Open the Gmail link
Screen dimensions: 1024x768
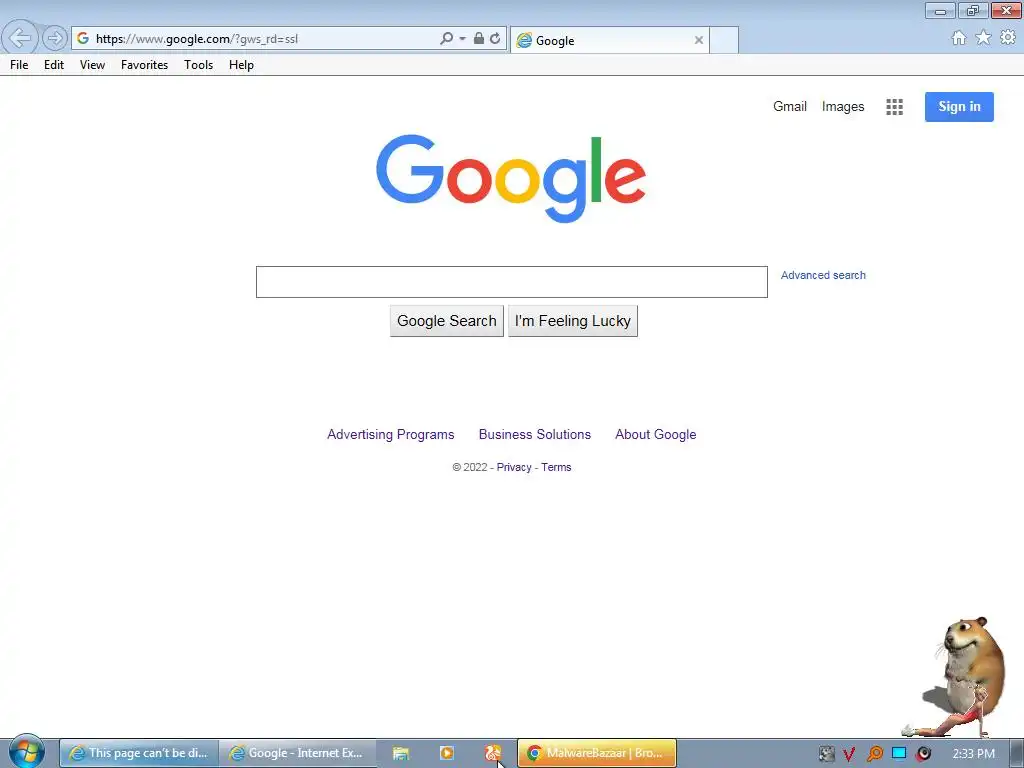pyautogui.click(x=790, y=106)
